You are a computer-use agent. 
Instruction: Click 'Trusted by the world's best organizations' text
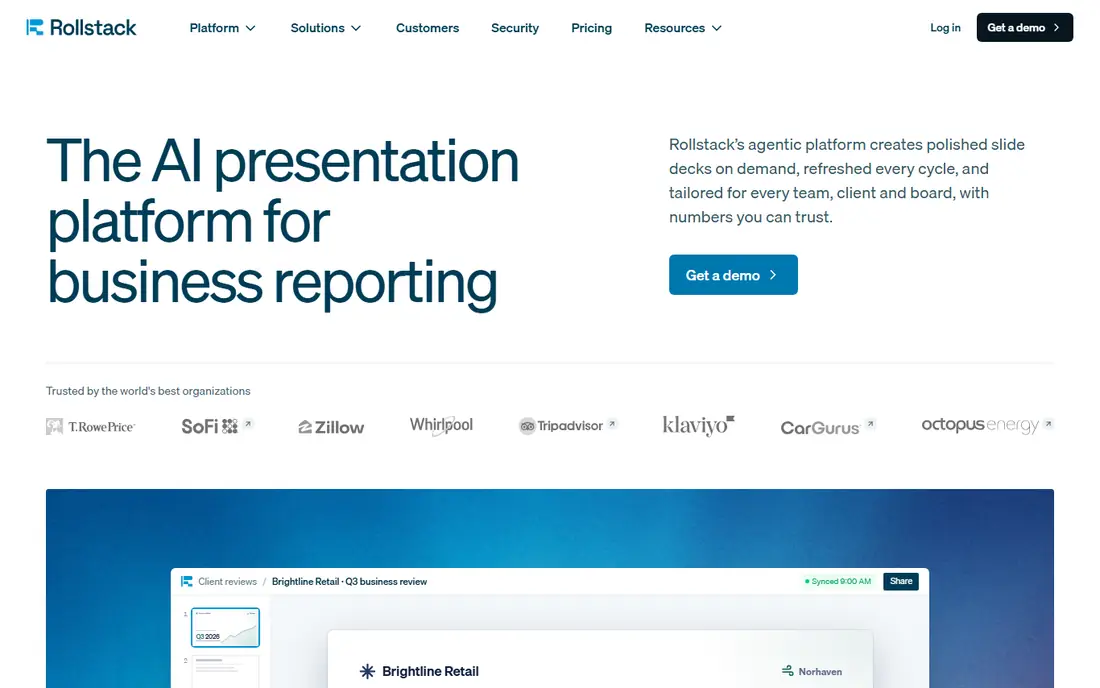148,391
